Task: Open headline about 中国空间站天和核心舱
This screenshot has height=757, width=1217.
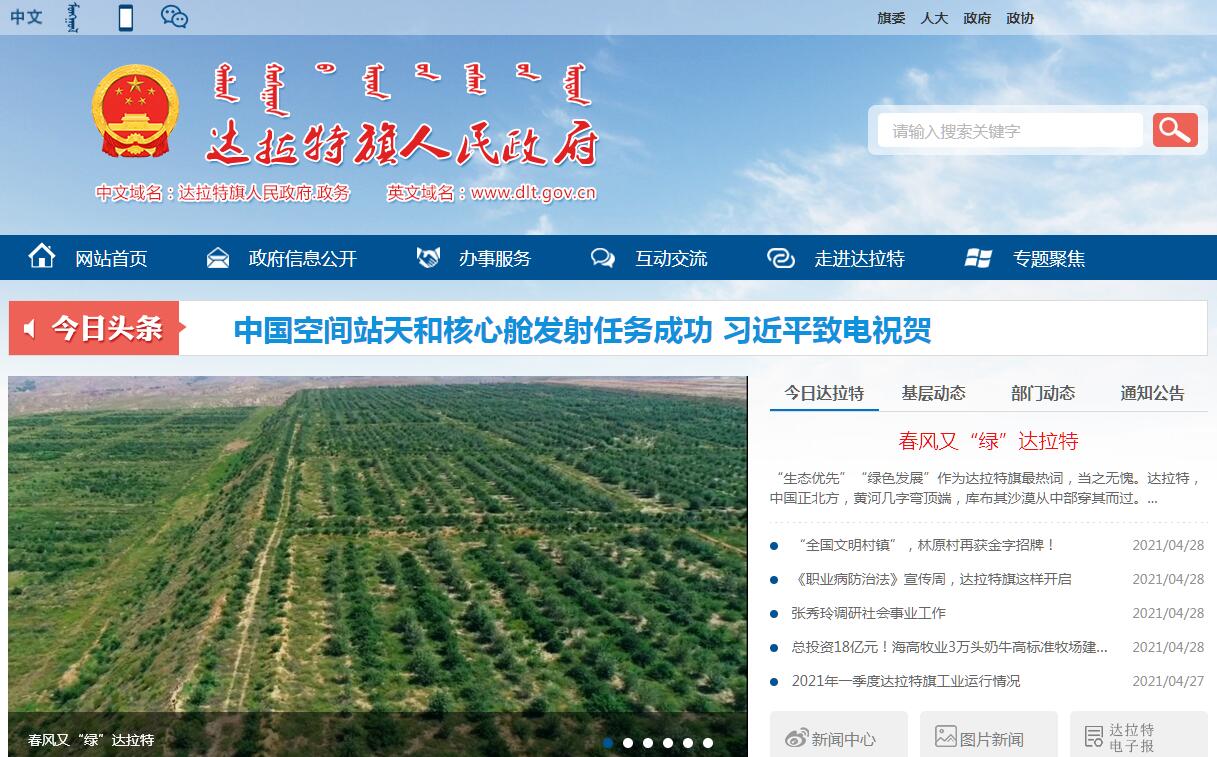Action: [x=582, y=330]
